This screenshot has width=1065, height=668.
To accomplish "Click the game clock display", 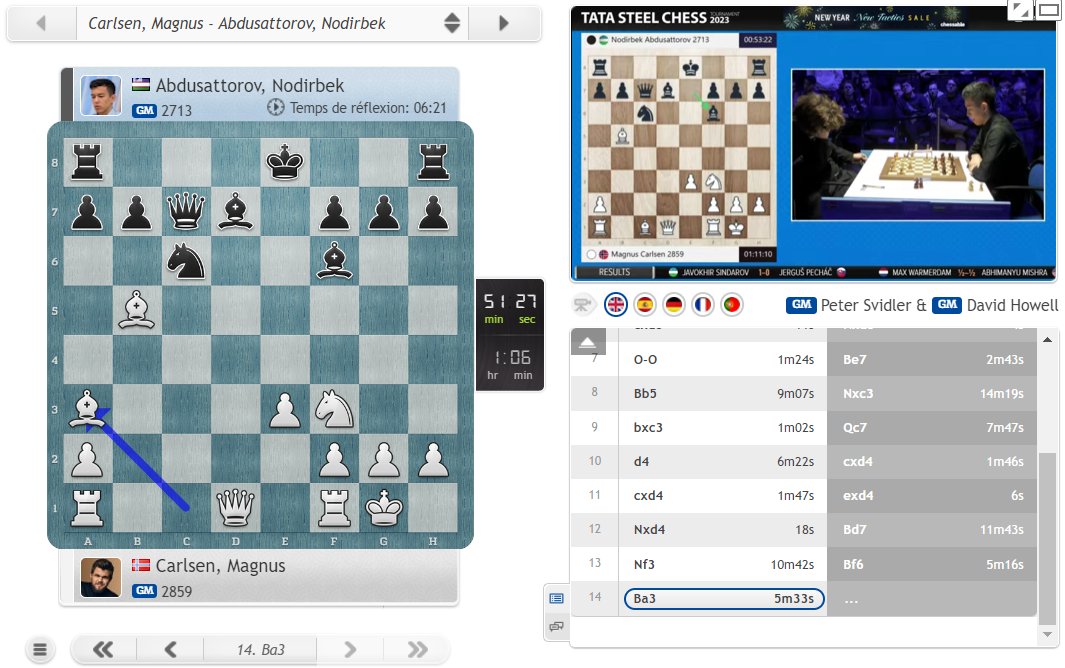I will pyautogui.click(x=510, y=335).
